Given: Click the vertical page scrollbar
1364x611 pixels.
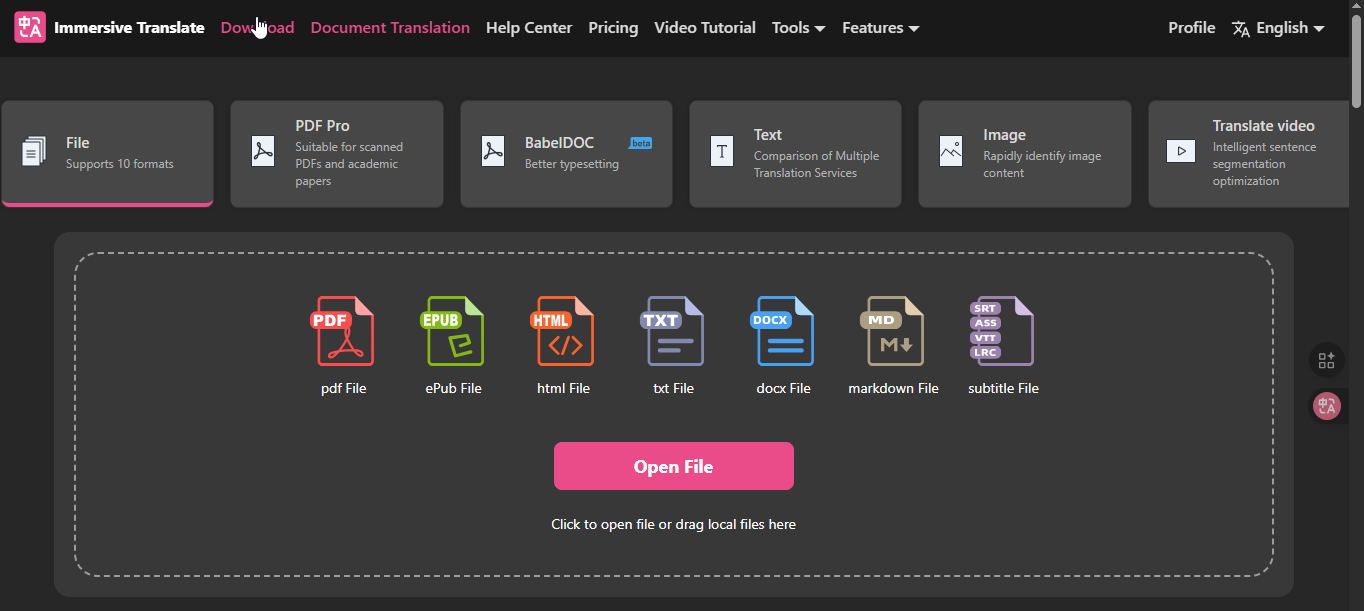Looking at the screenshot, I should click(x=1356, y=60).
